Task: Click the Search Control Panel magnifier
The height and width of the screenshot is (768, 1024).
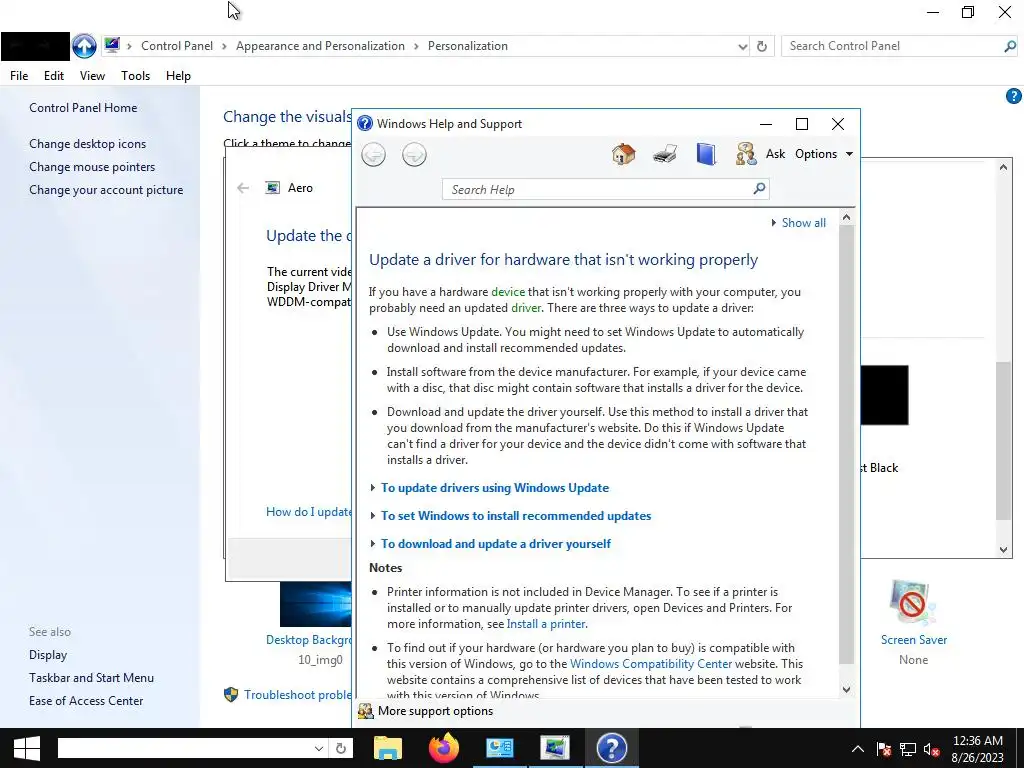Action: pyautogui.click(x=1010, y=46)
